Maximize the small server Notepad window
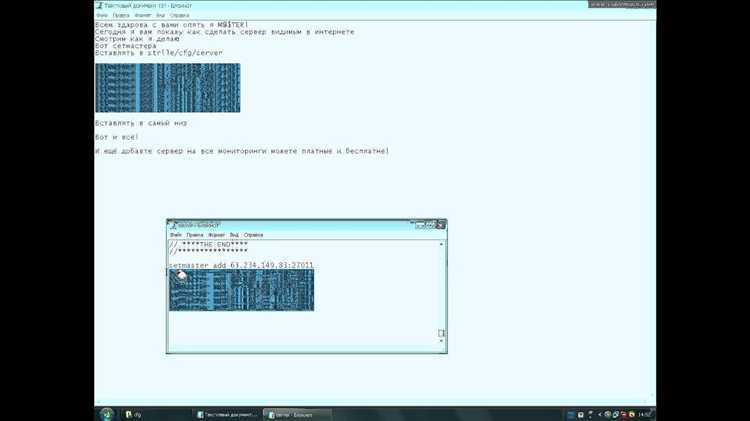The width and height of the screenshot is (750, 421). [x=430, y=225]
